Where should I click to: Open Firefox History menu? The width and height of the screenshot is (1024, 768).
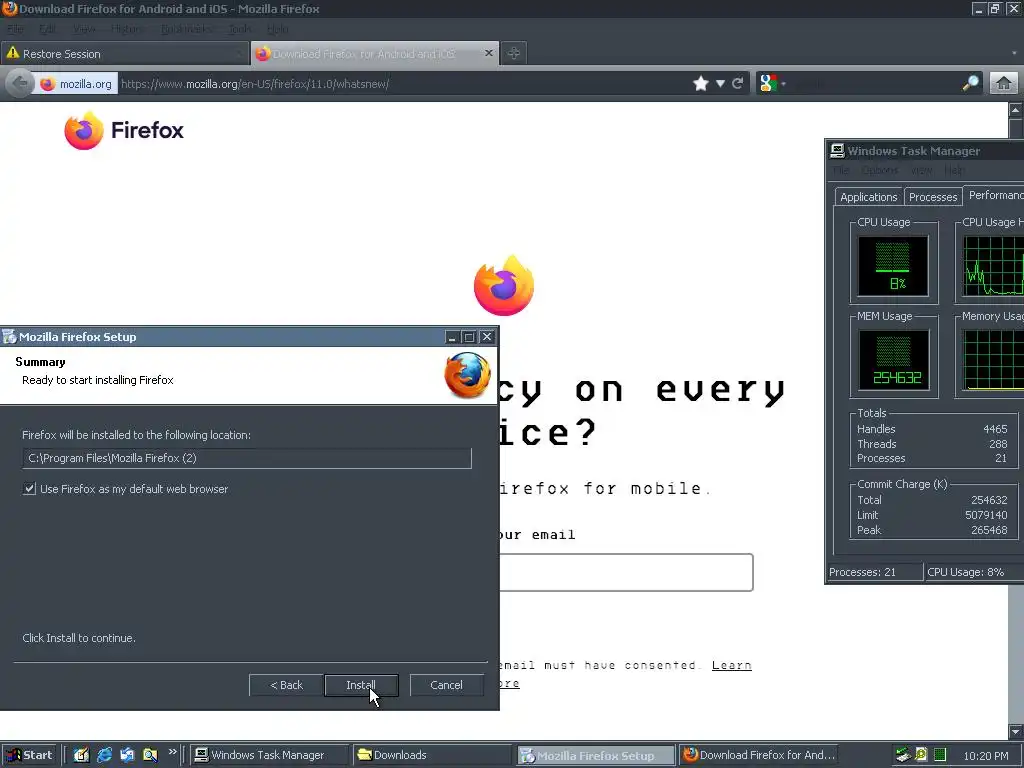click(x=126, y=29)
